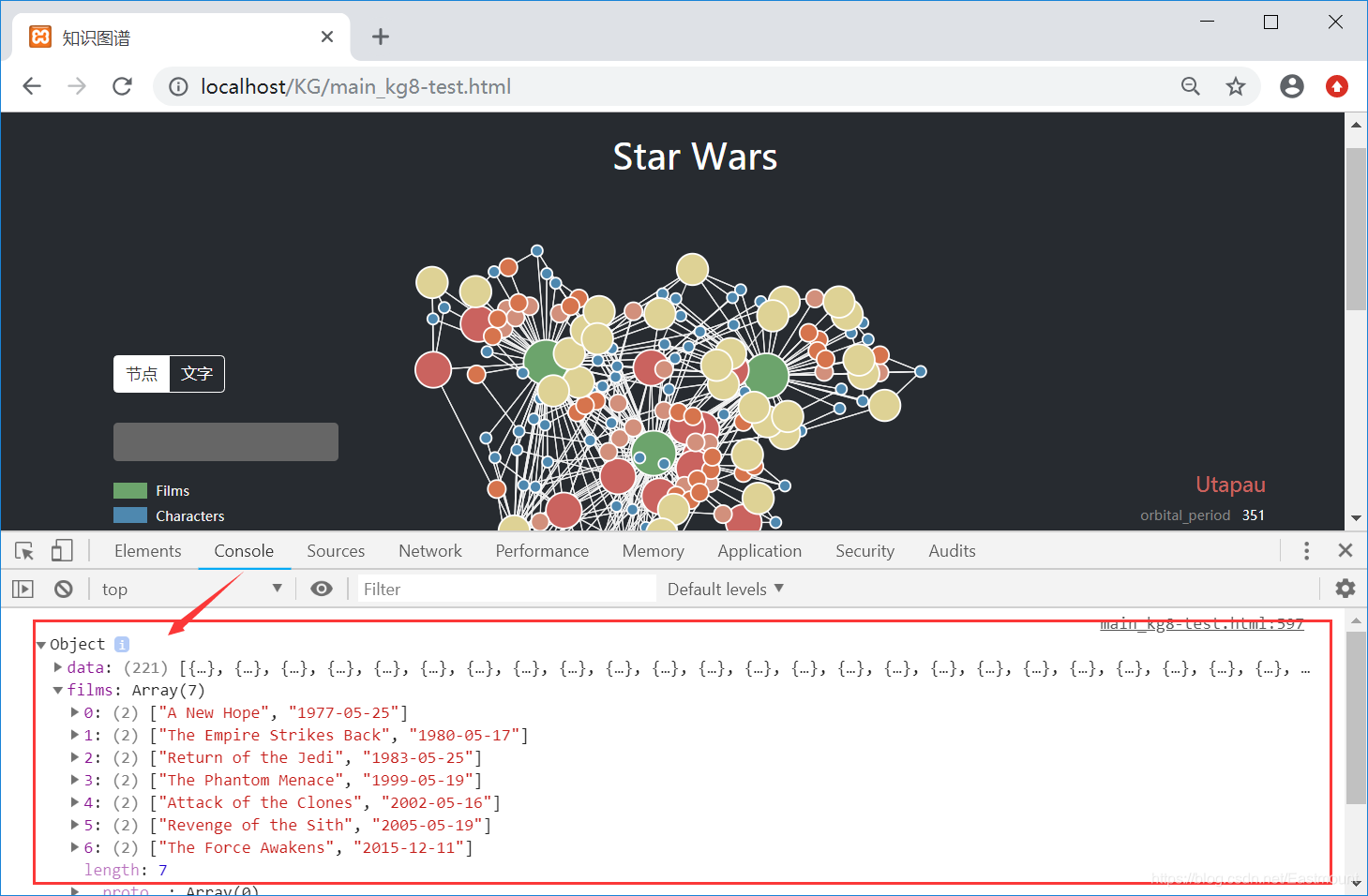Expand films item 3 The Phantom Menace

tap(75, 780)
